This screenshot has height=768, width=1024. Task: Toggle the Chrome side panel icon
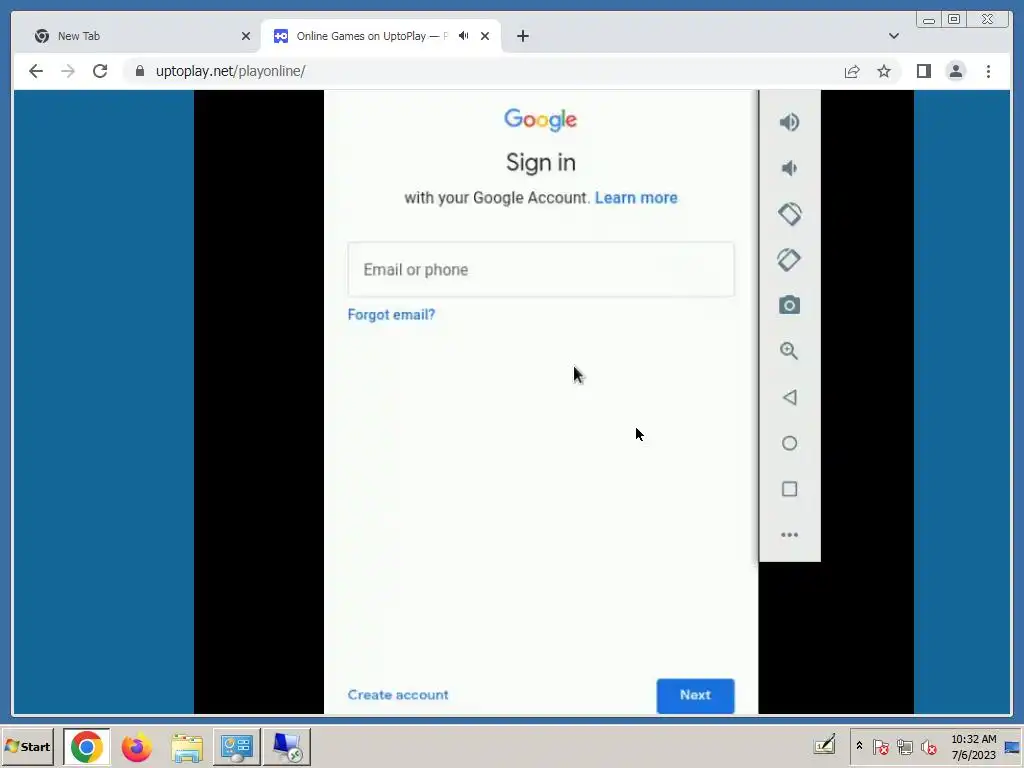coord(923,71)
